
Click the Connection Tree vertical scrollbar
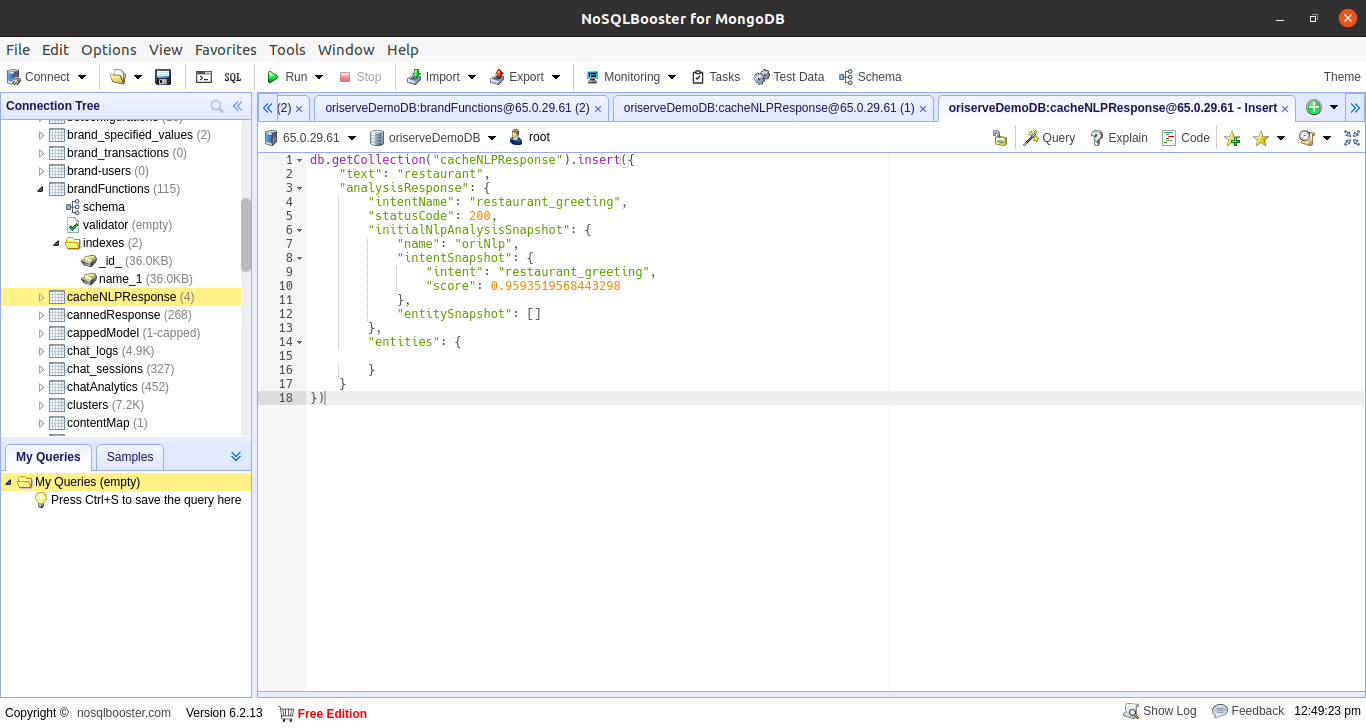point(246,235)
